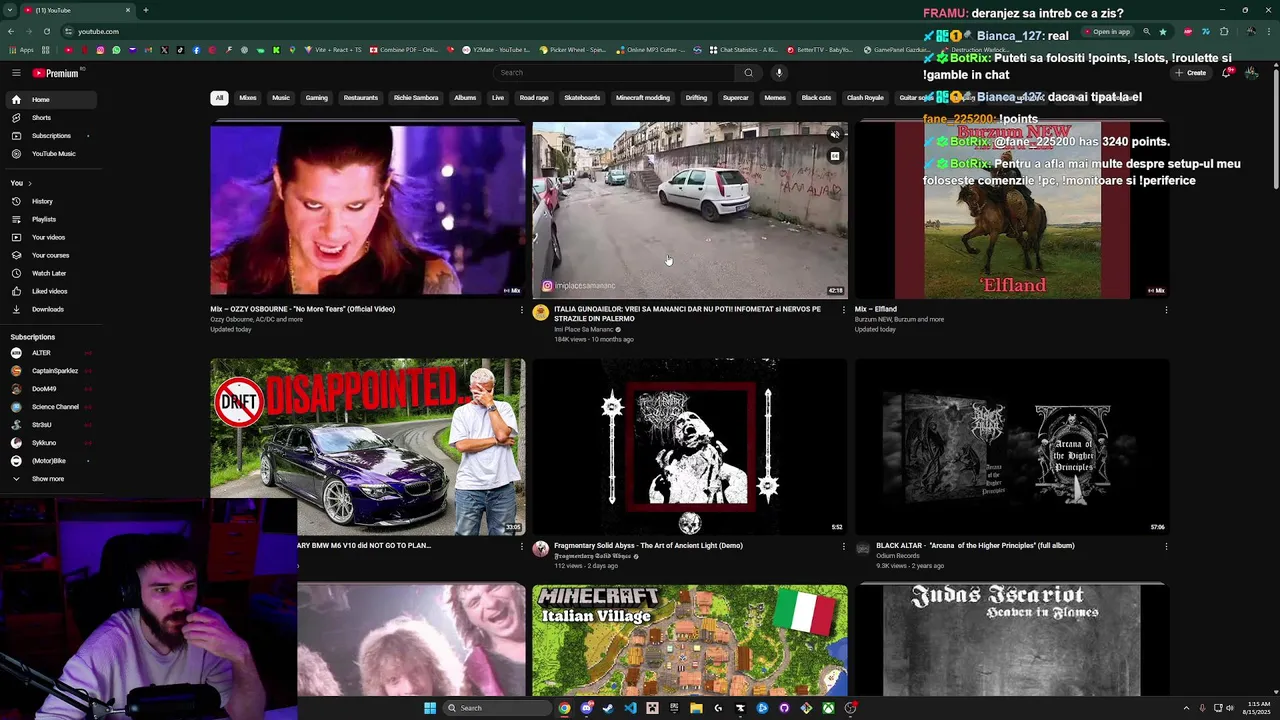1280x720 pixels.
Task: Expand the You section chevron
Action: click(29, 183)
